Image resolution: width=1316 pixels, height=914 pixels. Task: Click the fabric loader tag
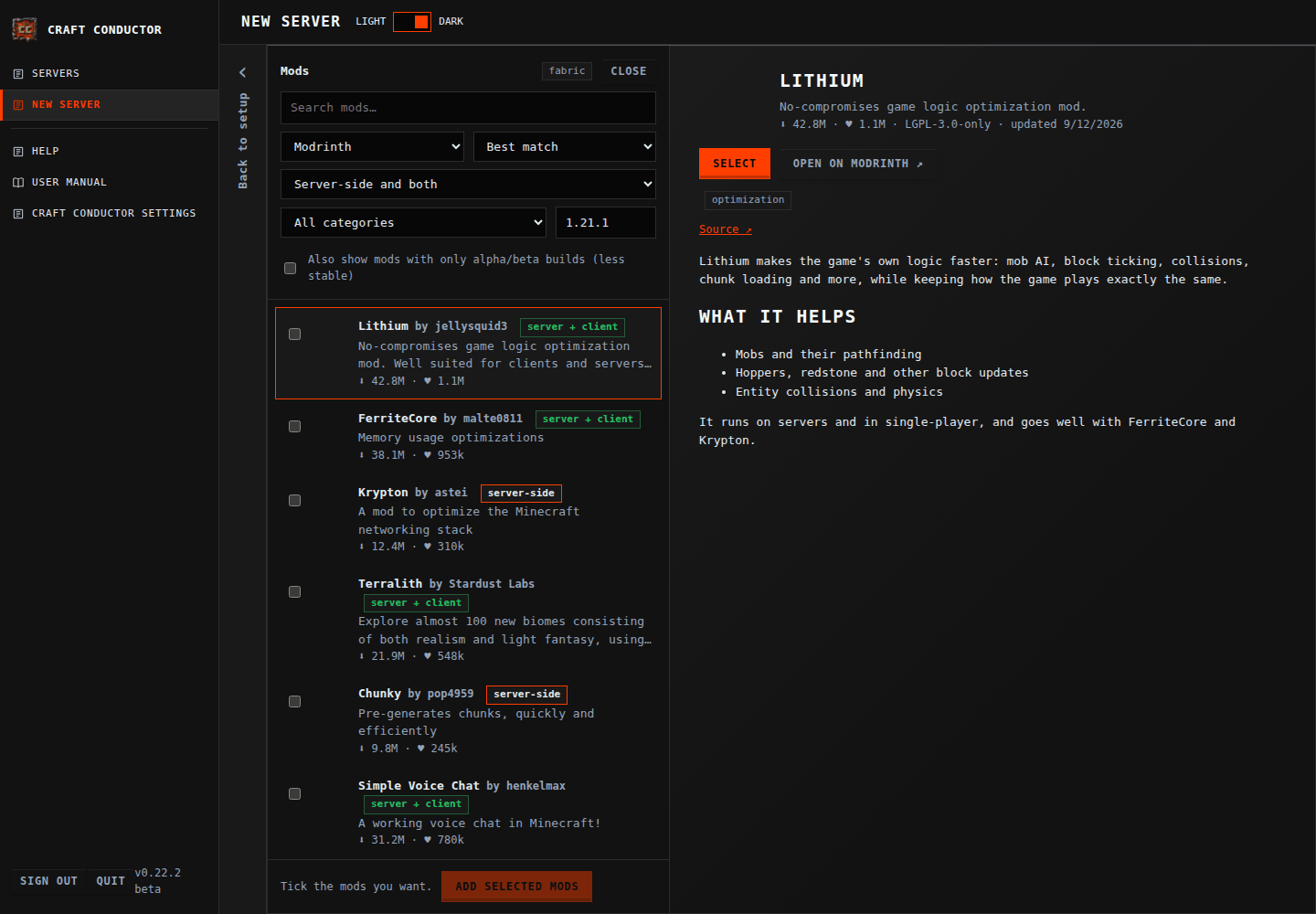(568, 71)
